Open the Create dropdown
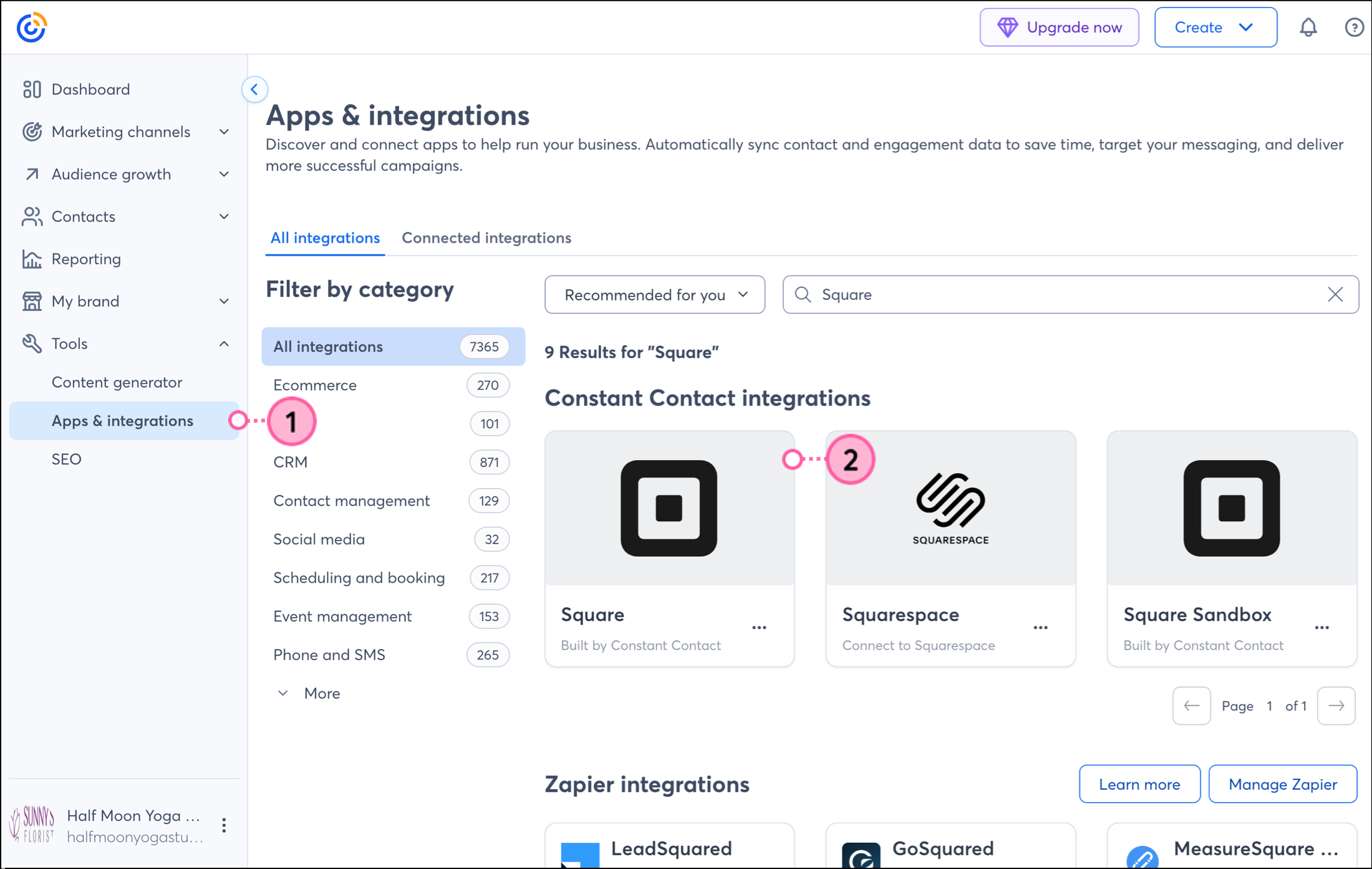Viewport: 1372px width, 869px height. [x=1215, y=27]
